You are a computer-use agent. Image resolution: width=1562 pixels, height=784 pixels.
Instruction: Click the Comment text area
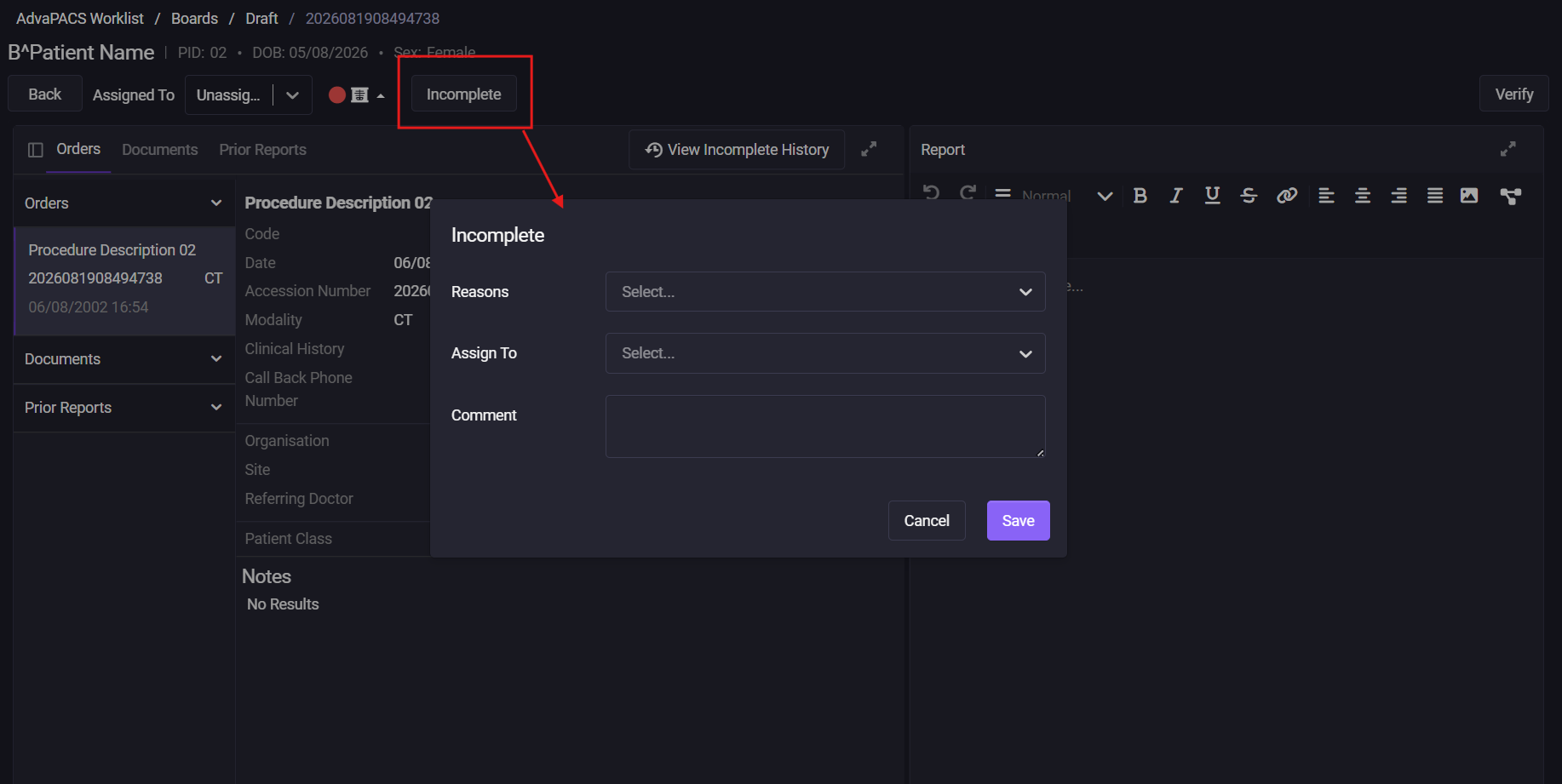tap(825, 426)
